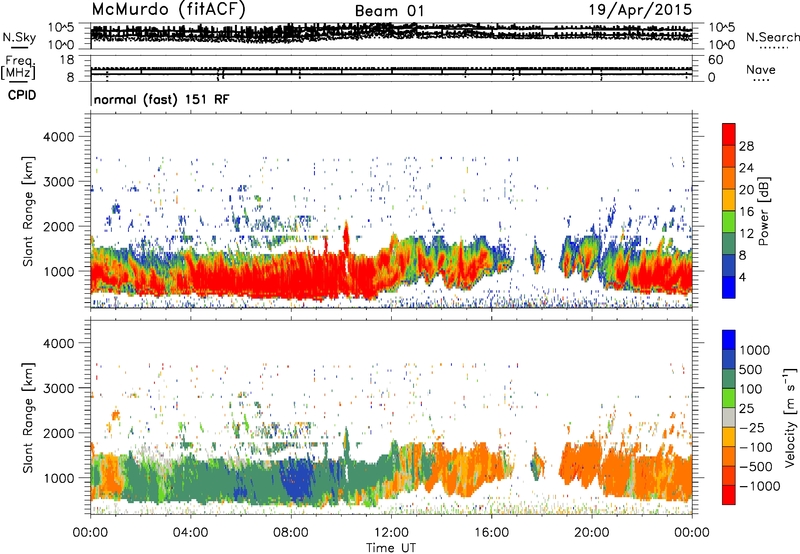The image size is (800, 554).
Task: Click the '-1000' velocity scale value
Action: (x=759, y=486)
